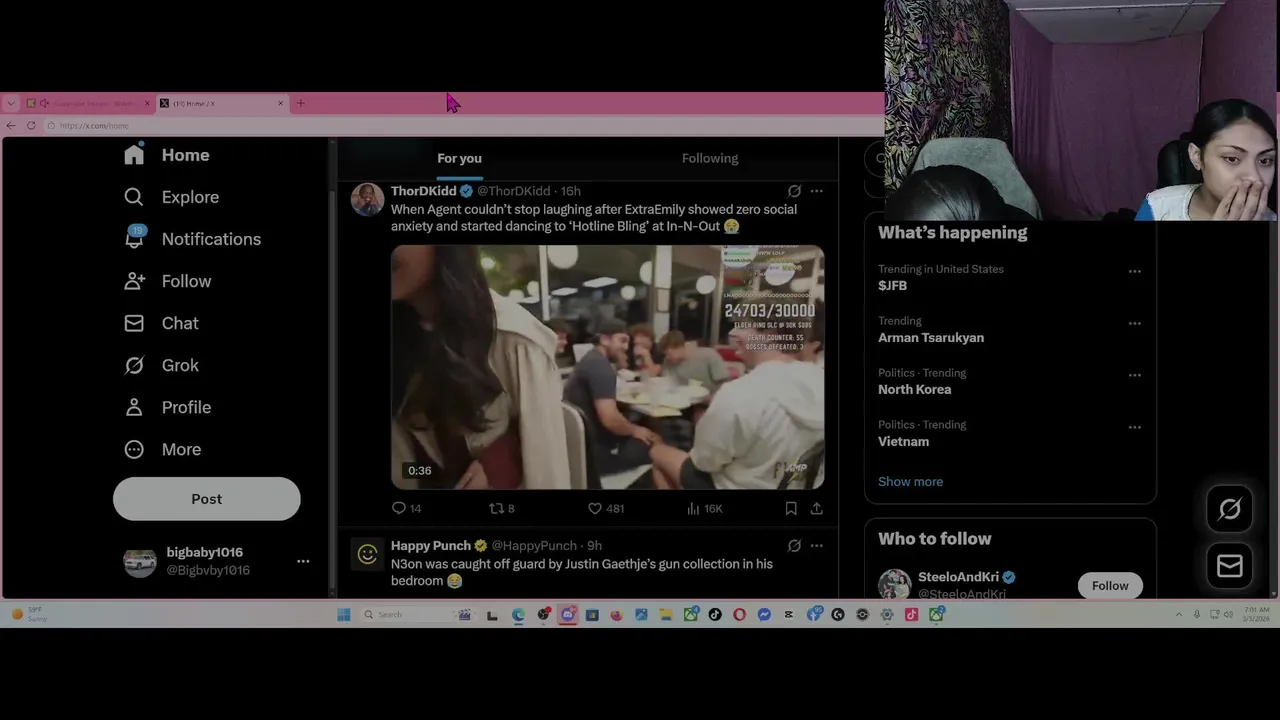Bookmark the ThorDKidd post
The image size is (1280, 720).
791,508
